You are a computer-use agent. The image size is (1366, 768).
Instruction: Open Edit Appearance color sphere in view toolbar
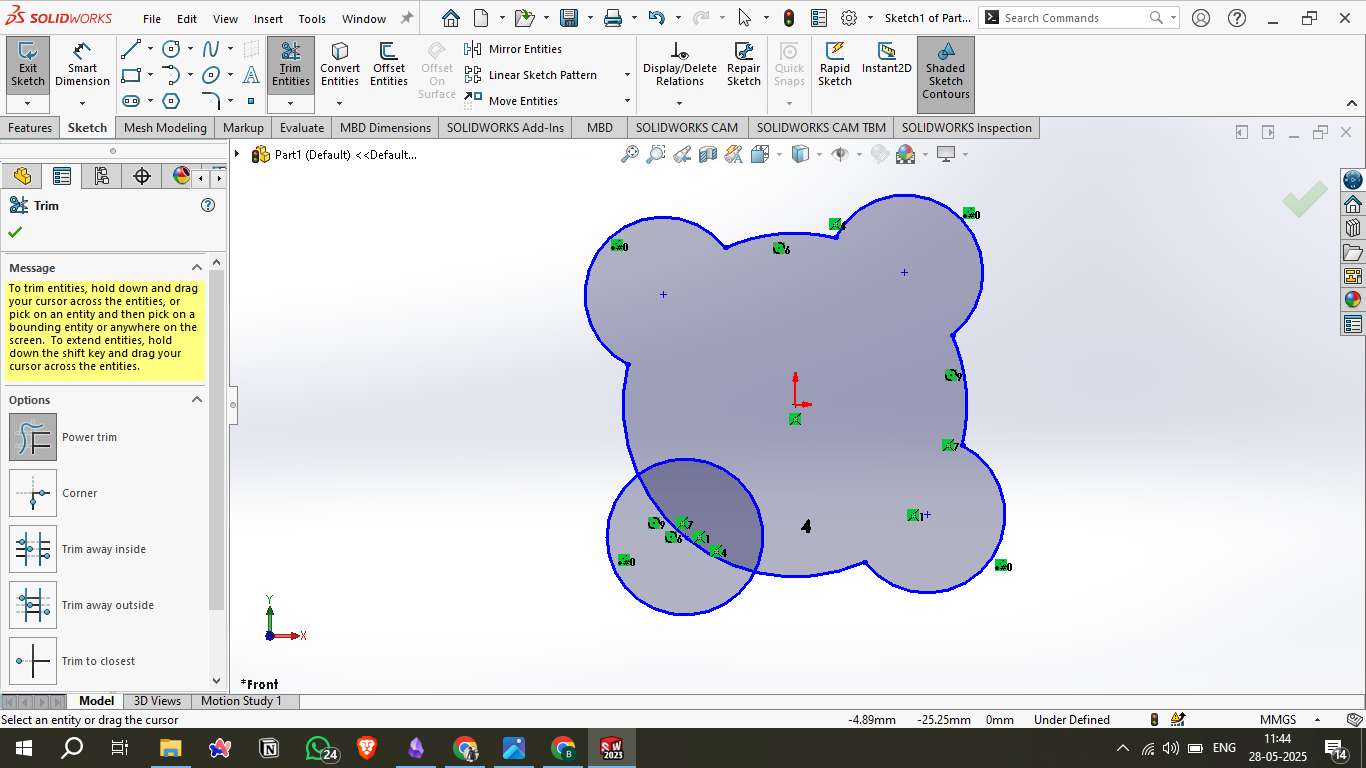tap(906, 154)
